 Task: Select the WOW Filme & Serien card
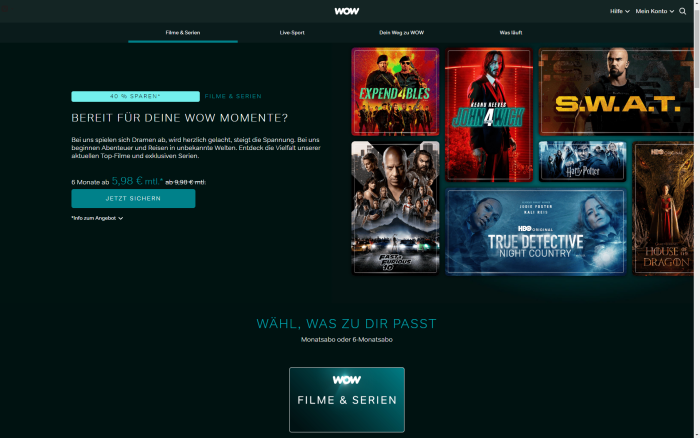pos(347,400)
